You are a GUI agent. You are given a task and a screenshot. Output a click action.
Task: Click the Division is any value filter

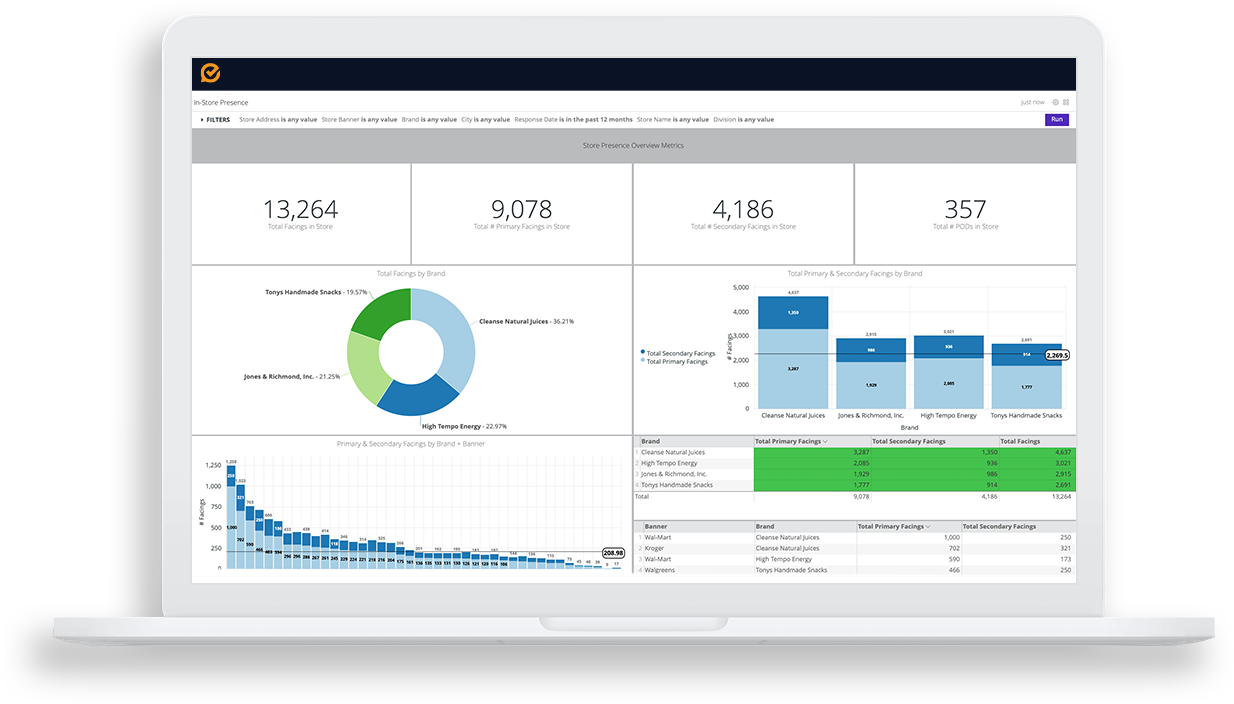click(x=745, y=119)
